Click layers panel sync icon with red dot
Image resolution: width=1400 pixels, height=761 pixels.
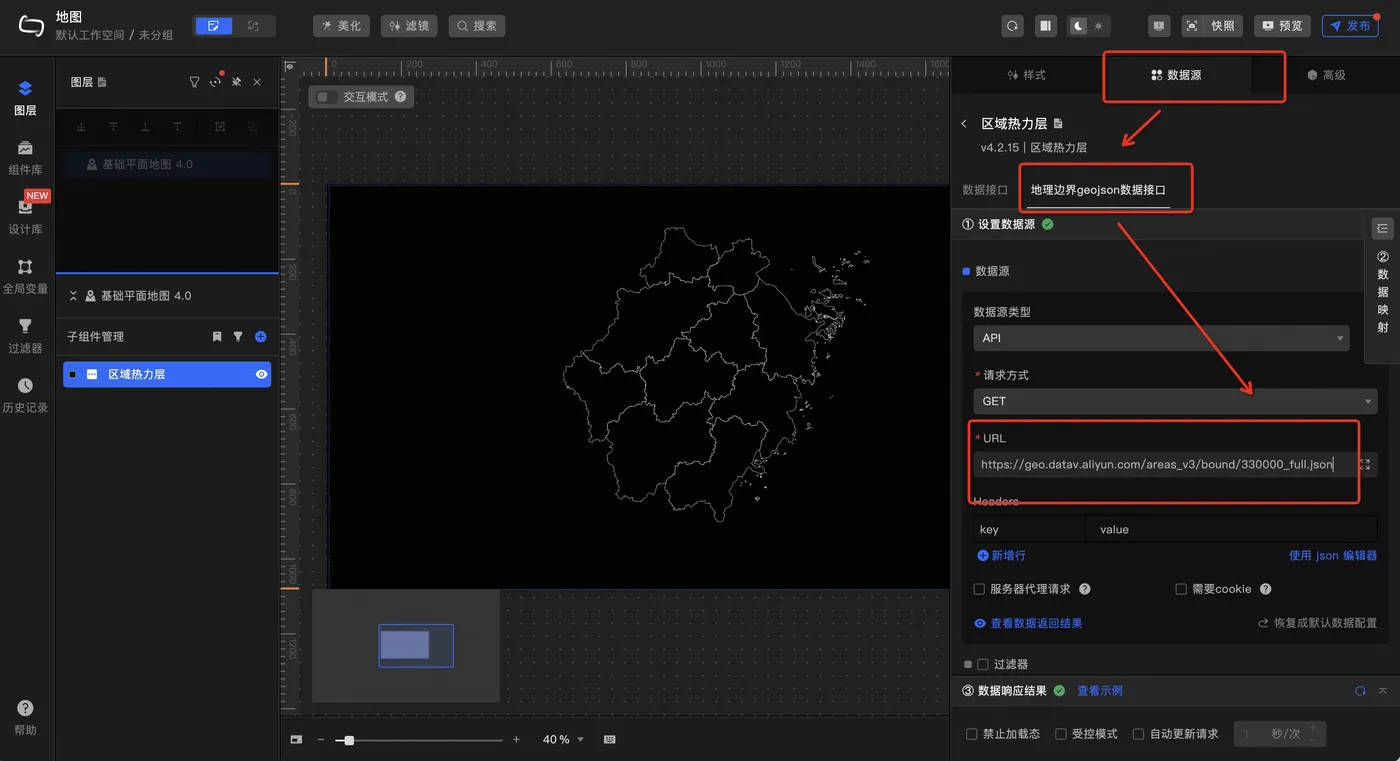[x=215, y=82]
